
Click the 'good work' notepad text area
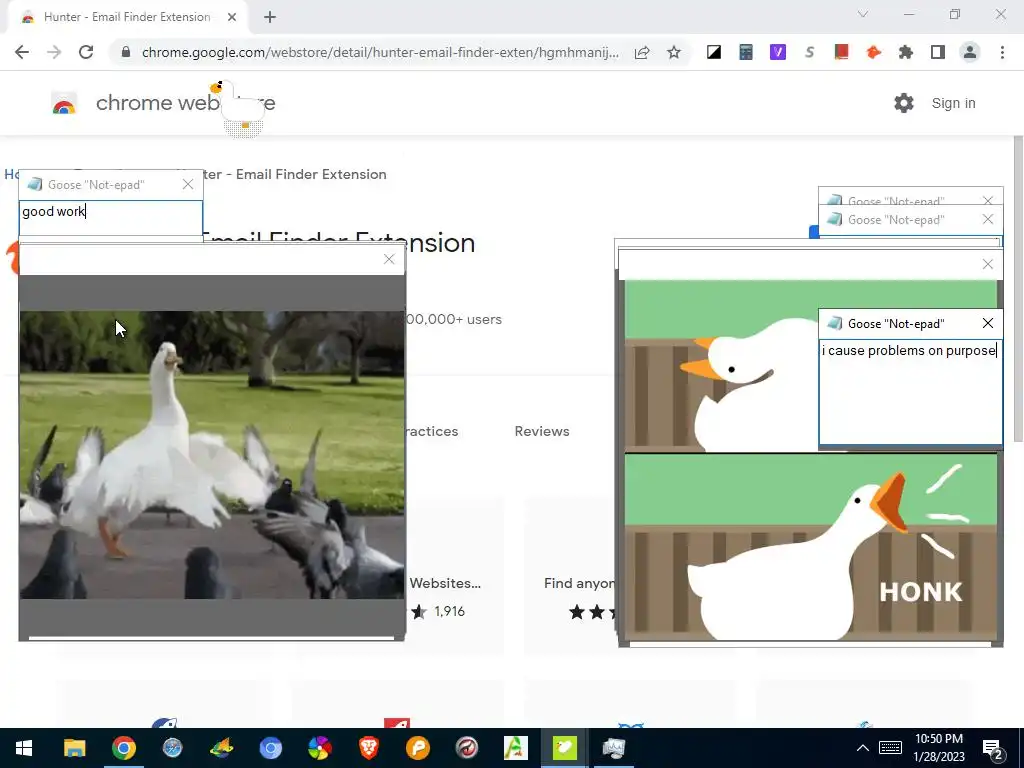pyautogui.click(x=111, y=218)
